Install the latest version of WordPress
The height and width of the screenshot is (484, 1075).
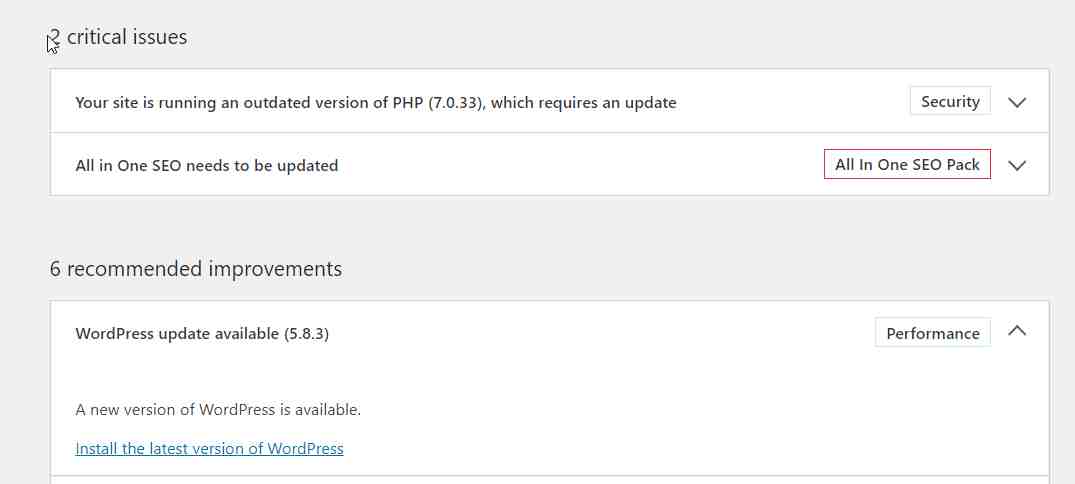click(x=209, y=449)
